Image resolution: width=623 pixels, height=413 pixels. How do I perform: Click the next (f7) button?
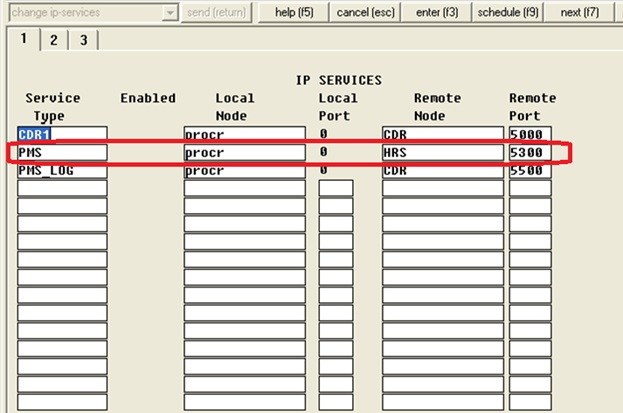(579, 13)
